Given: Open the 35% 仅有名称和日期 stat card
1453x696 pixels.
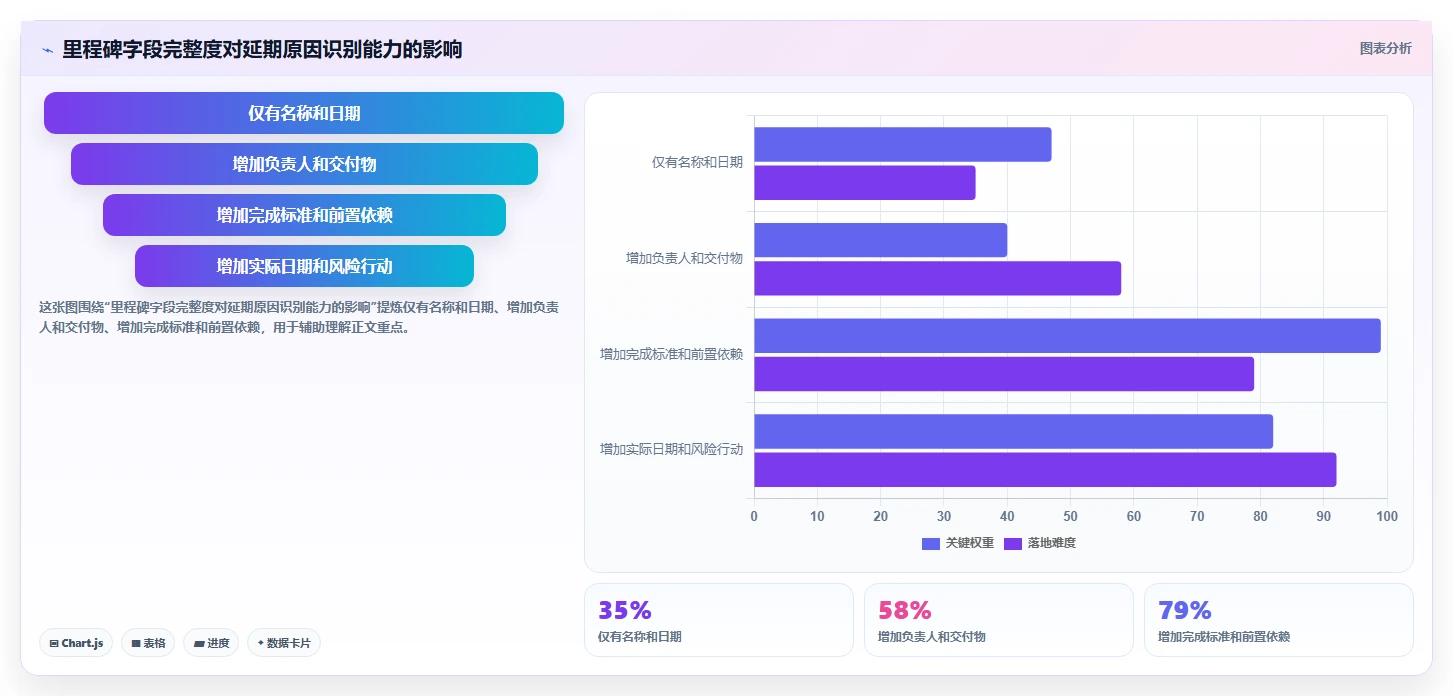Looking at the screenshot, I should point(719,620).
